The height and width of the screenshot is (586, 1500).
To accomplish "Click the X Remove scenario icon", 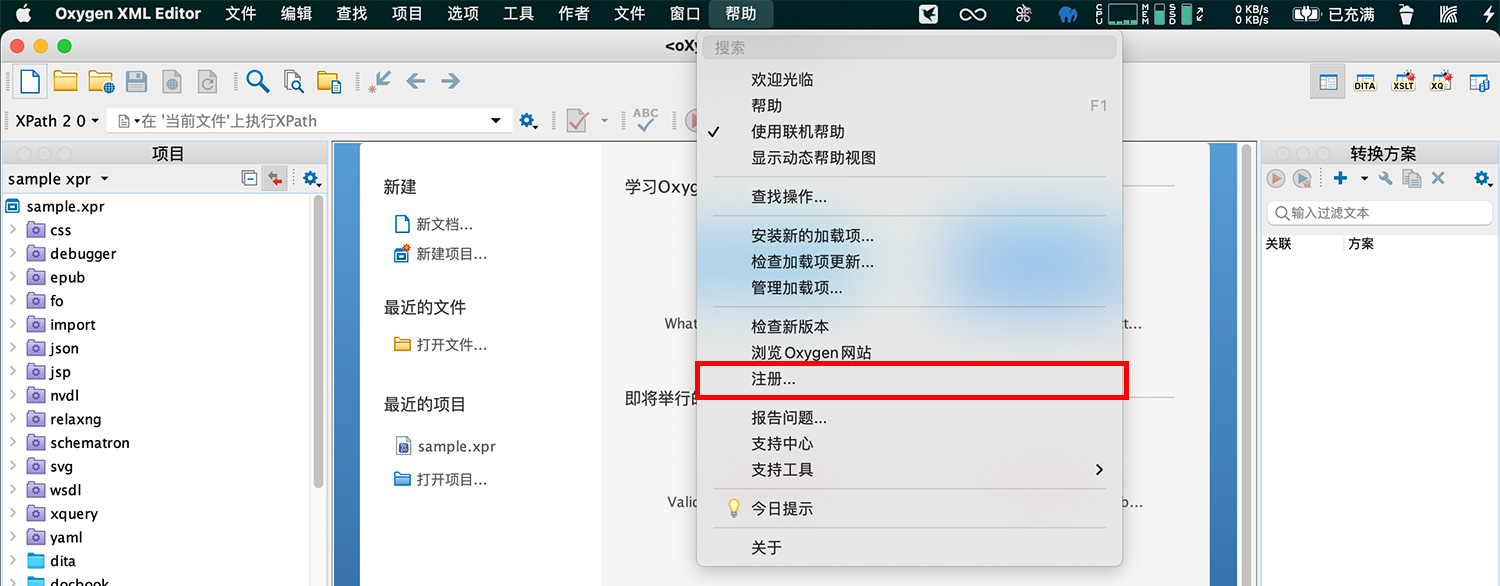I will point(1438,178).
